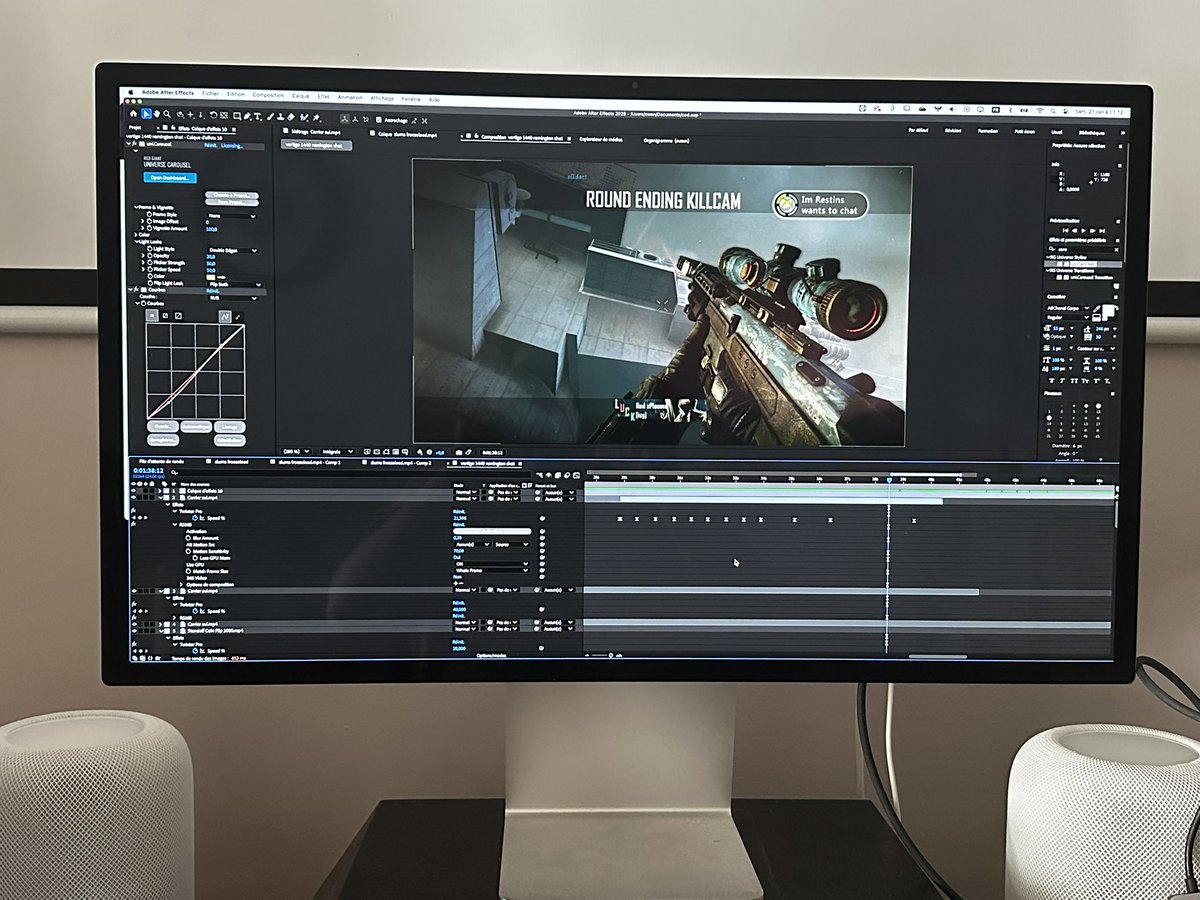
Task: Select the Roto Brush tool
Action: (x=304, y=116)
